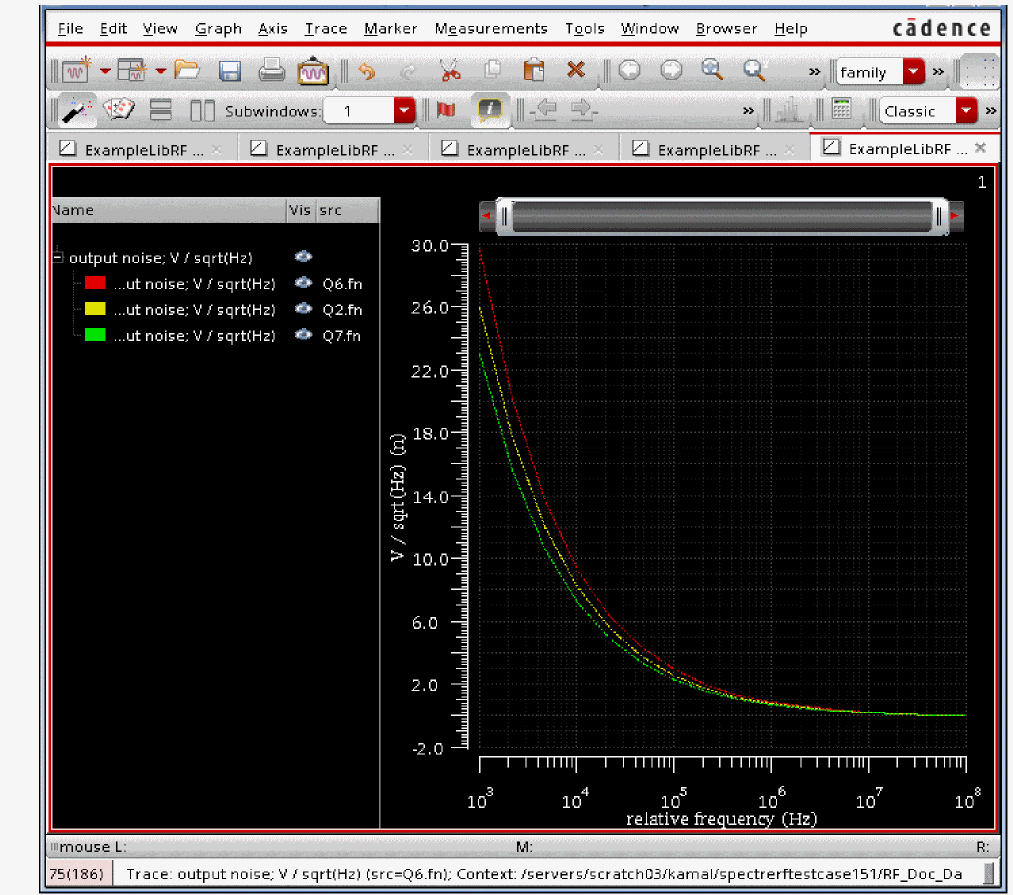Click the red flag marker icon
1013x895 pixels.
(446, 110)
